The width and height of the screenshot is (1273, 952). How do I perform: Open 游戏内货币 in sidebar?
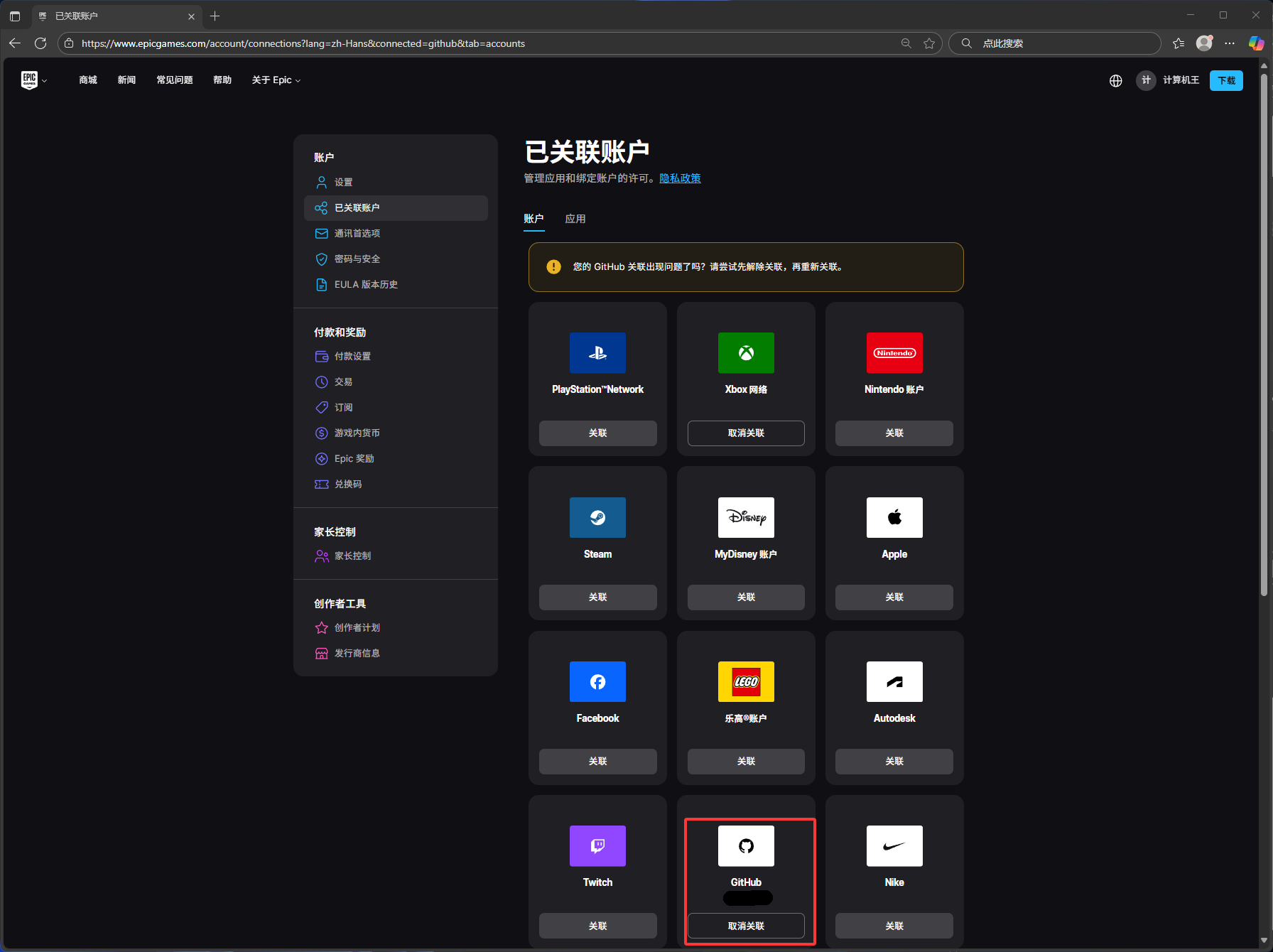pos(396,433)
